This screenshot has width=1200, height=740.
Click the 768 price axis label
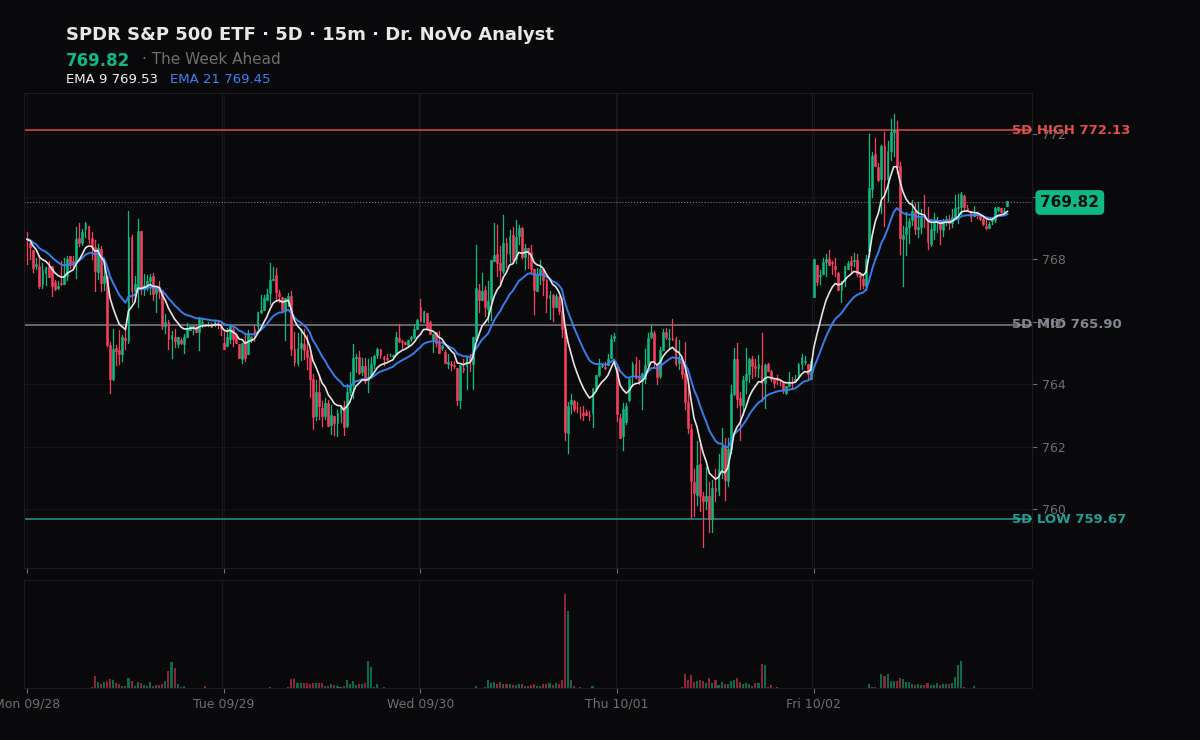click(1054, 260)
